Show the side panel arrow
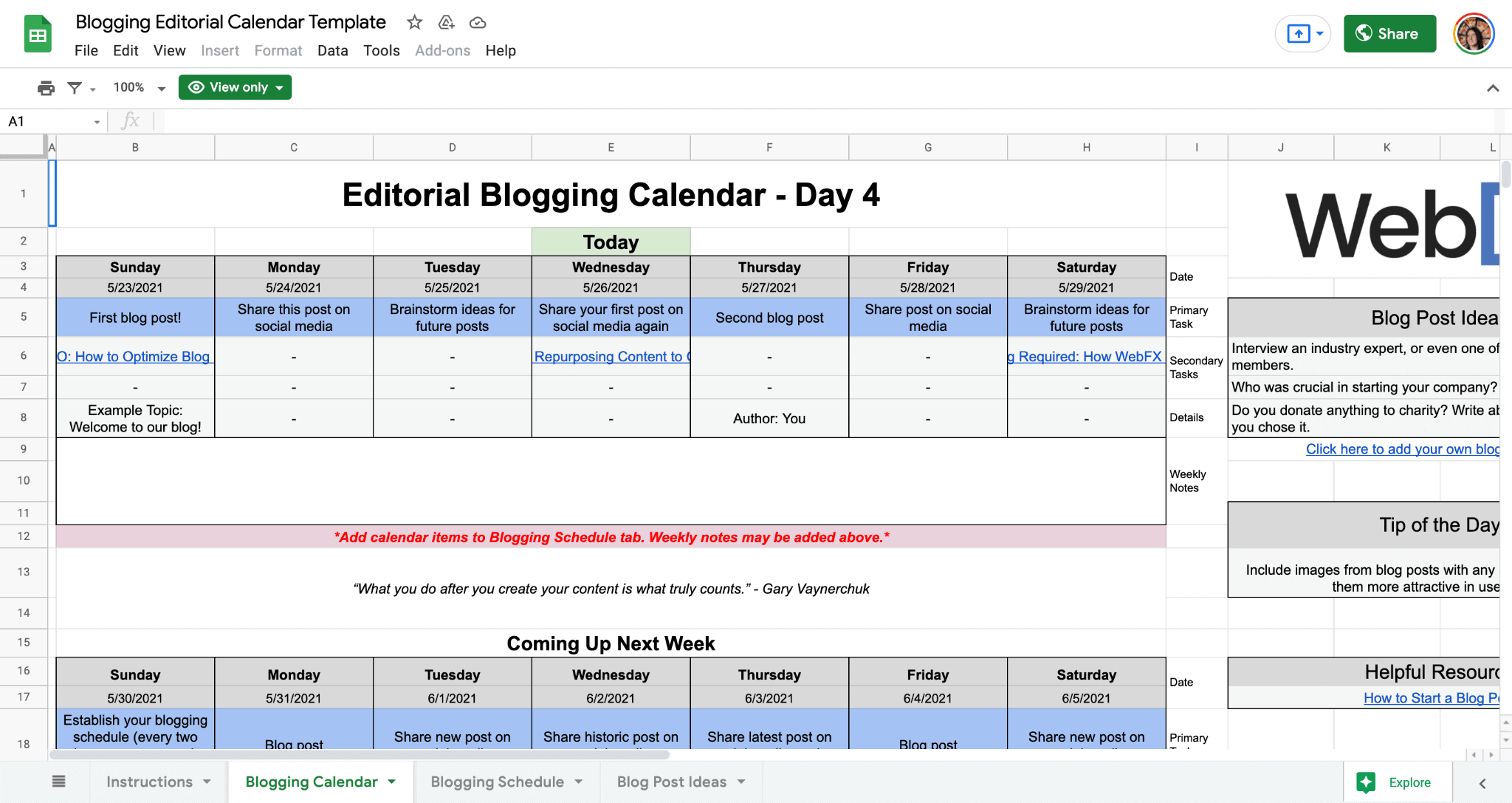The width and height of the screenshot is (1512, 803). click(x=1482, y=783)
